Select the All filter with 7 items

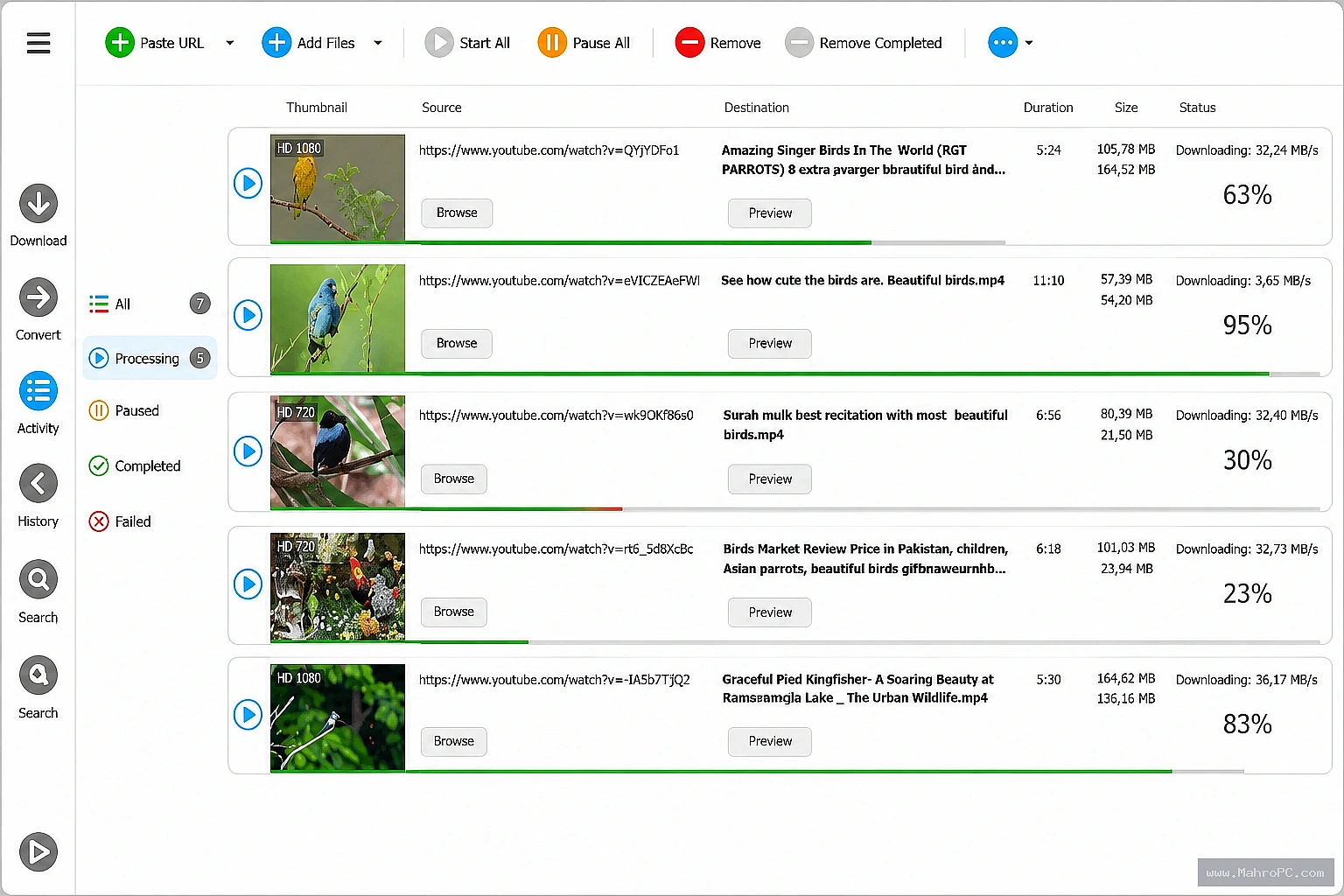click(x=150, y=304)
